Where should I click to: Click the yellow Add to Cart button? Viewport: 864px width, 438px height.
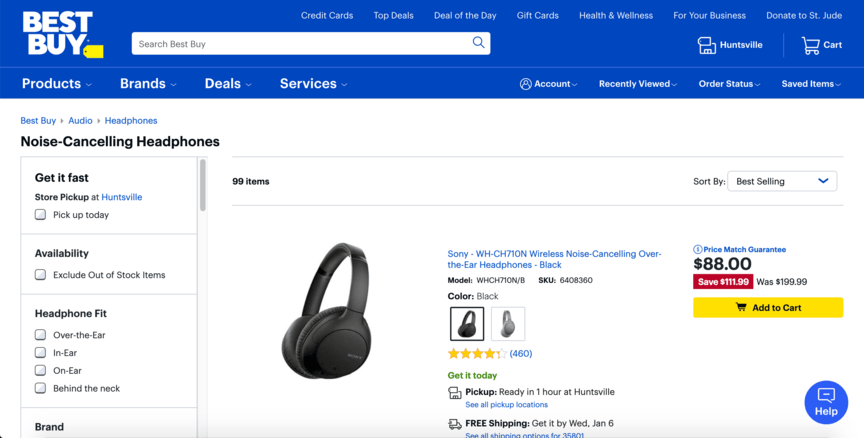point(768,308)
